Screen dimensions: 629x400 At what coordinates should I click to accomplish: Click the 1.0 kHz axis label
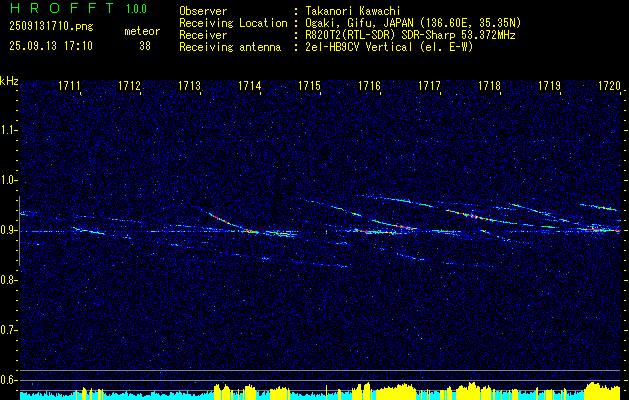click(x=9, y=180)
